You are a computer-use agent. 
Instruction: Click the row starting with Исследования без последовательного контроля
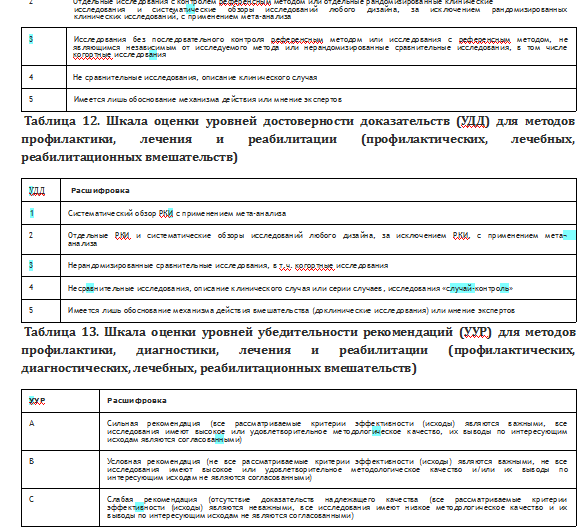point(299,47)
